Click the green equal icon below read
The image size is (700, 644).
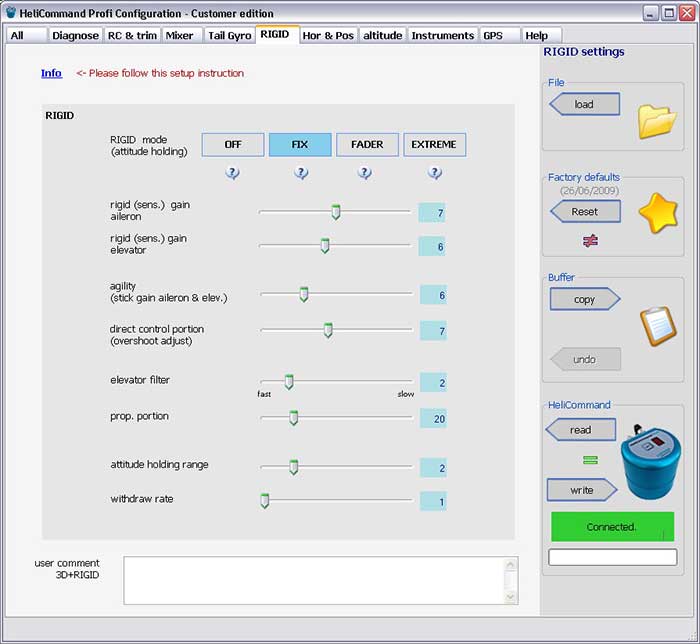pyautogui.click(x=590, y=460)
